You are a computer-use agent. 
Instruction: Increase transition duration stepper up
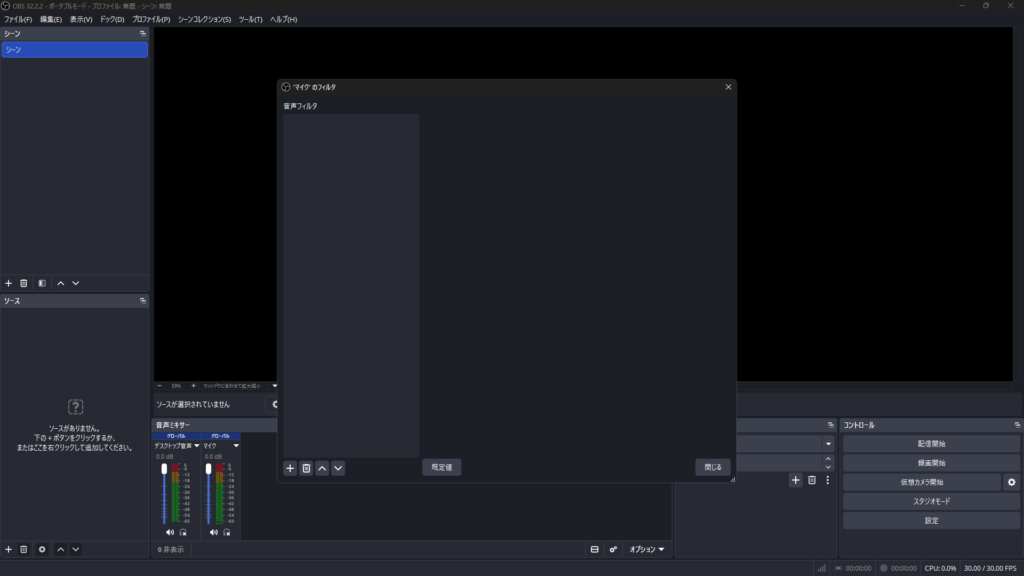828,460
